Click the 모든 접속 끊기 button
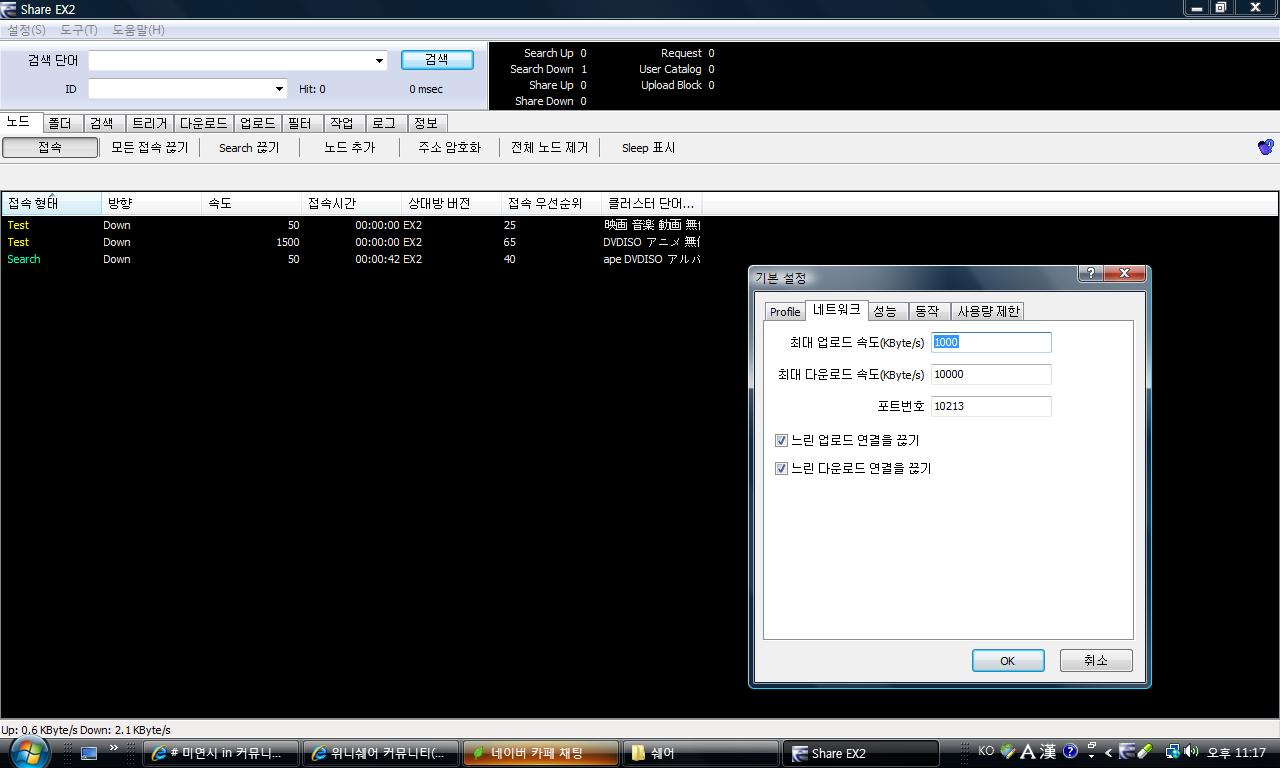The image size is (1280, 768). coord(150,147)
